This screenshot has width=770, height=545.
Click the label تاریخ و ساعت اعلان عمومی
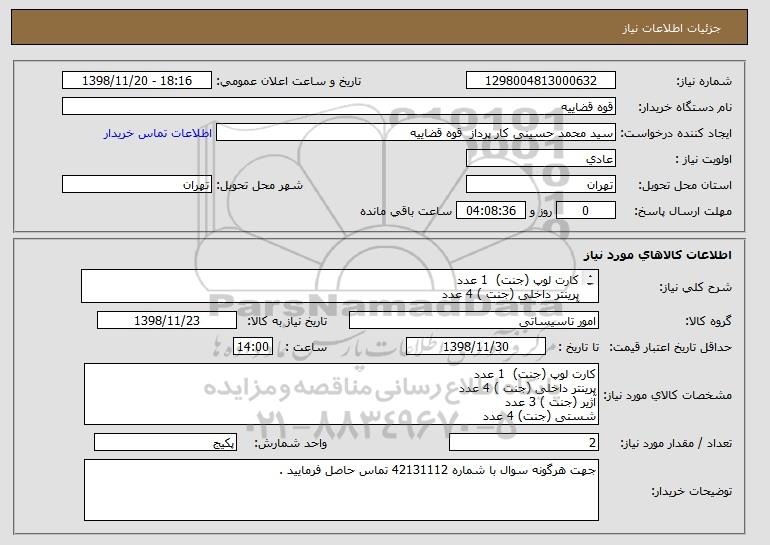pyautogui.click(x=289, y=81)
